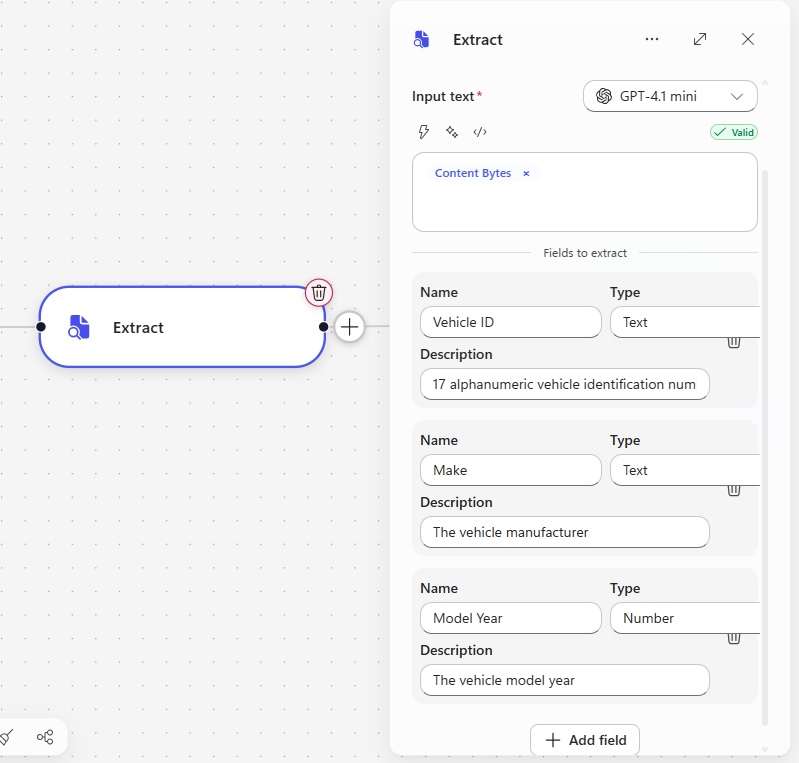
Task: Add a step after the Extract node
Action: tap(349, 327)
